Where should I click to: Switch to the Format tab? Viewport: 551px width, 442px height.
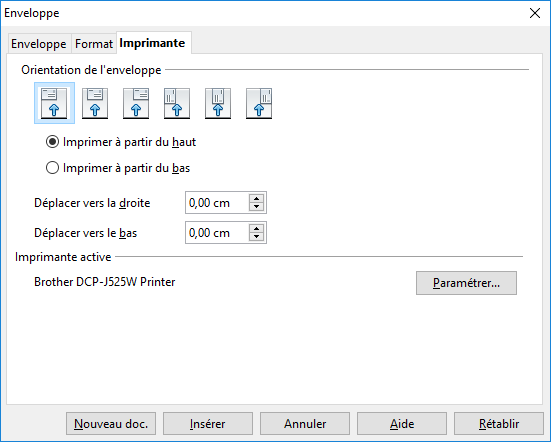point(94,44)
